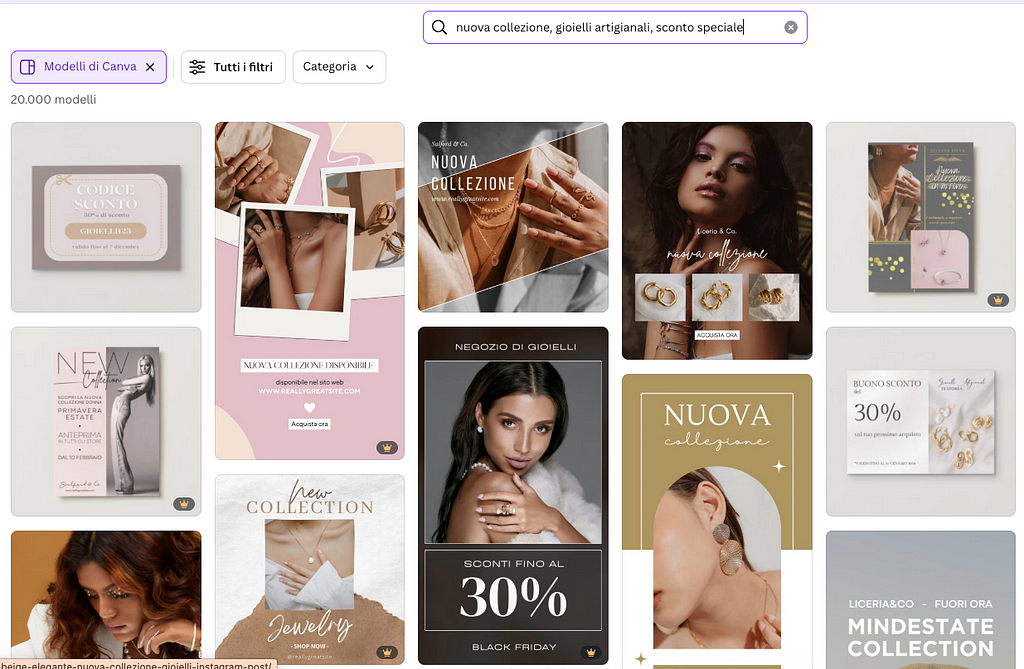
Task: Remove the Modelli di Canva filter
Action: [x=150, y=67]
